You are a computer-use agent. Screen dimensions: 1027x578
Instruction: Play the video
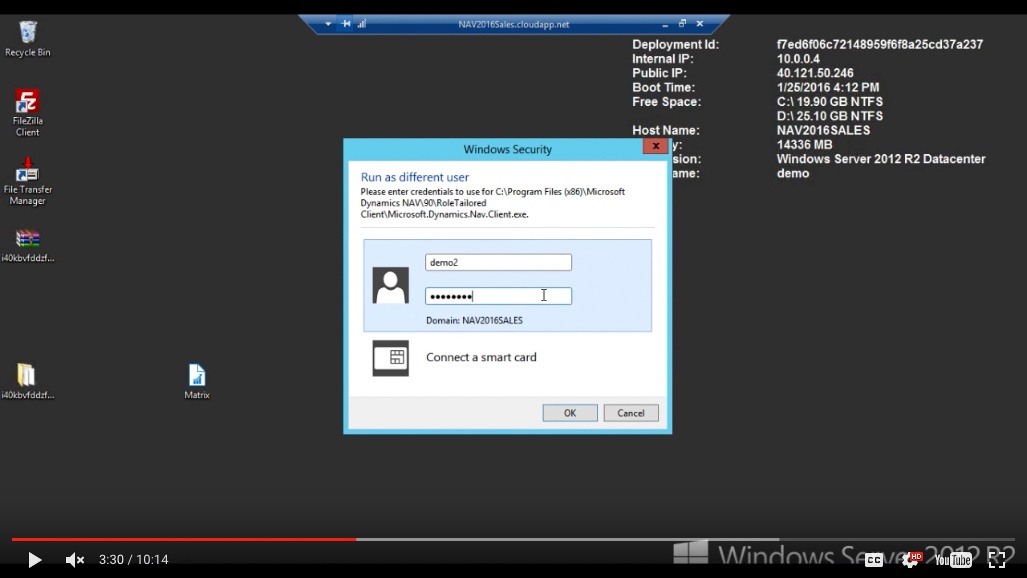[x=34, y=560]
